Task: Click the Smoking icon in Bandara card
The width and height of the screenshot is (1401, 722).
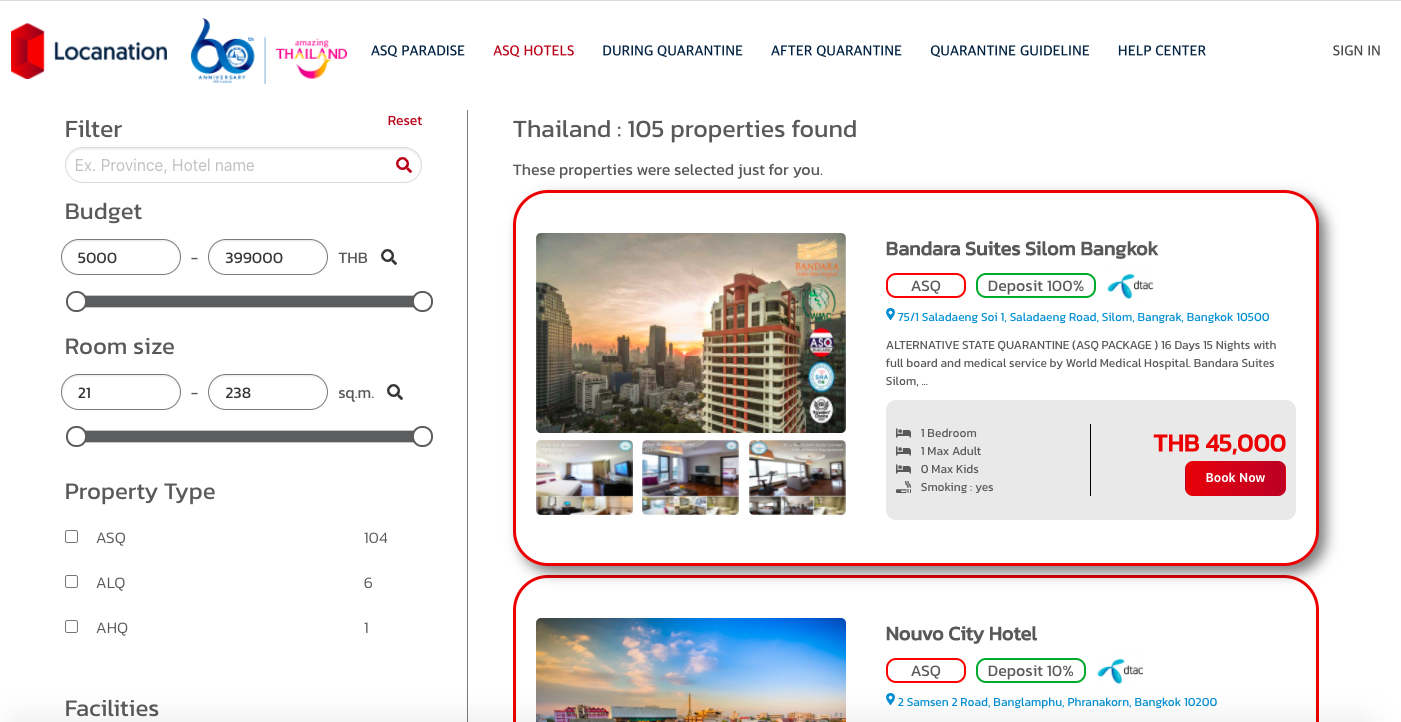Action: 904,487
